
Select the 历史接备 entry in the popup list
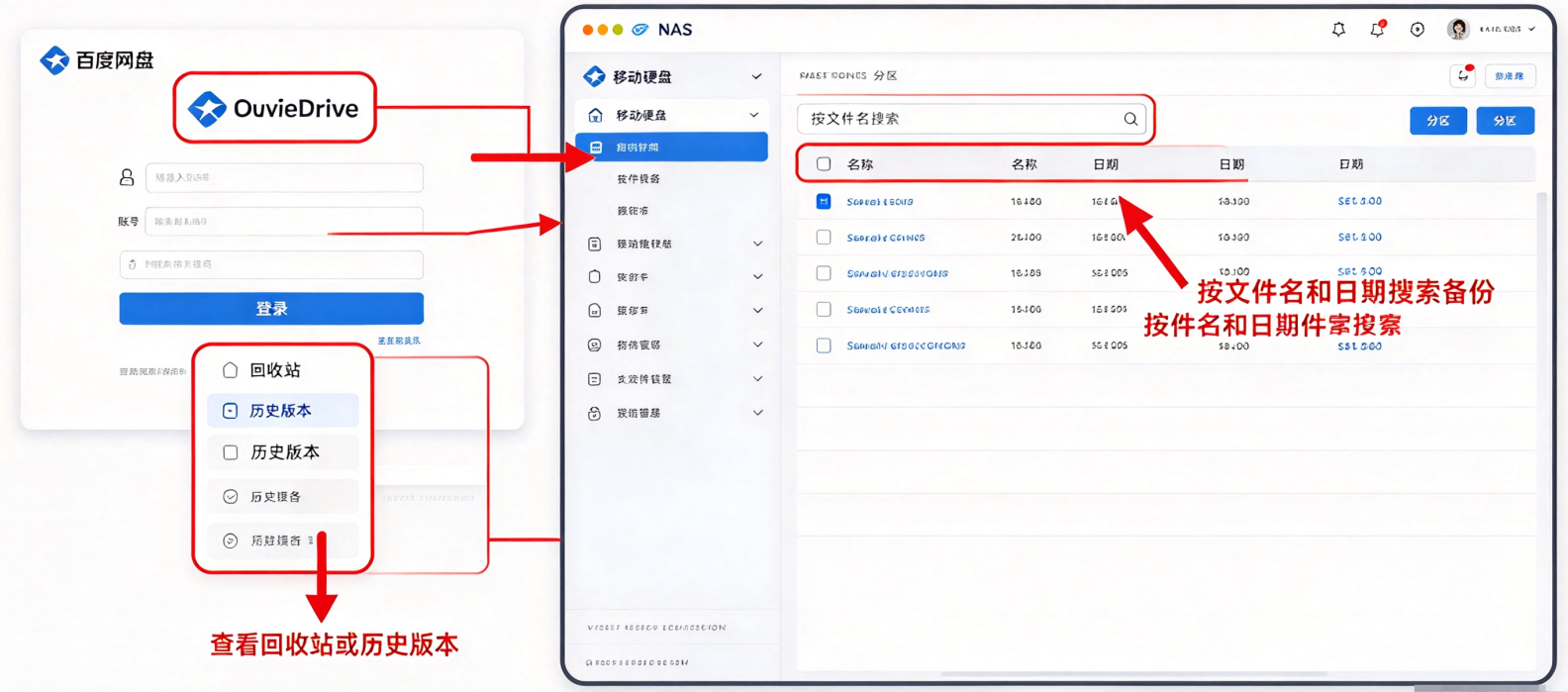[x=283, y=497]
